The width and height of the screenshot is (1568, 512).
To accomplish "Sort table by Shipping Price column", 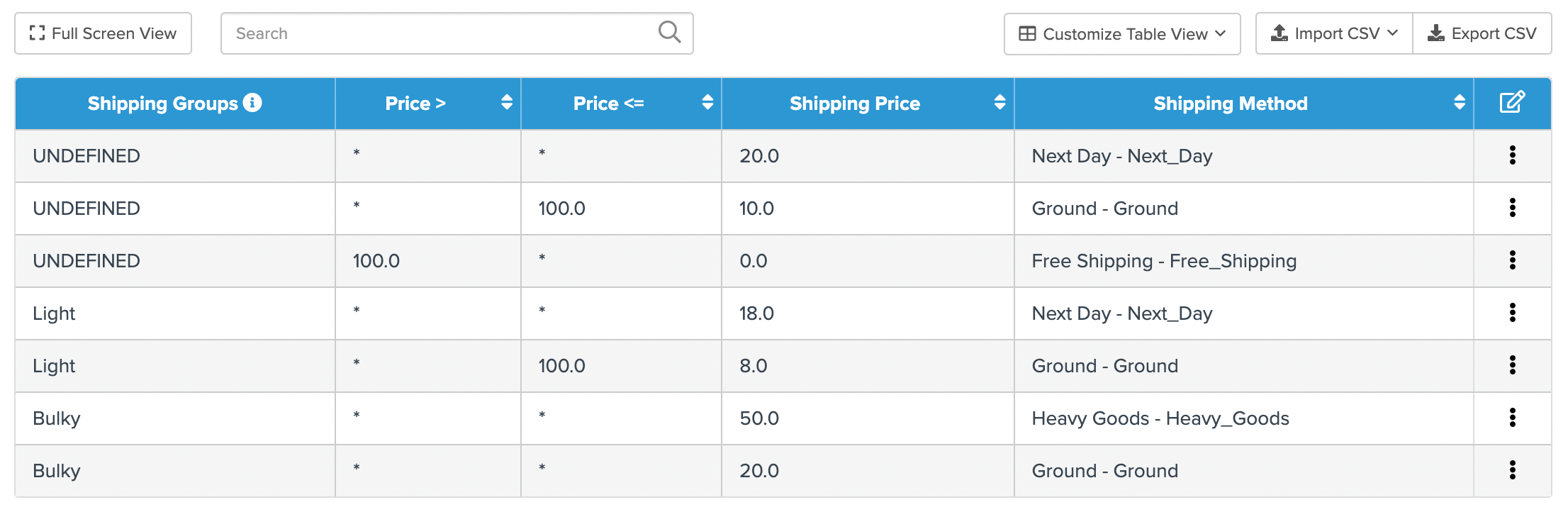I will [999, 103].
